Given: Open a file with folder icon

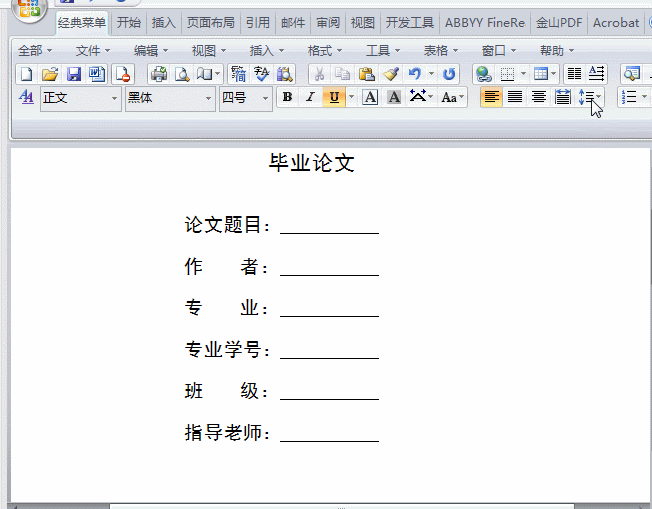Looking at the screenshot, I should pos(50,74).
